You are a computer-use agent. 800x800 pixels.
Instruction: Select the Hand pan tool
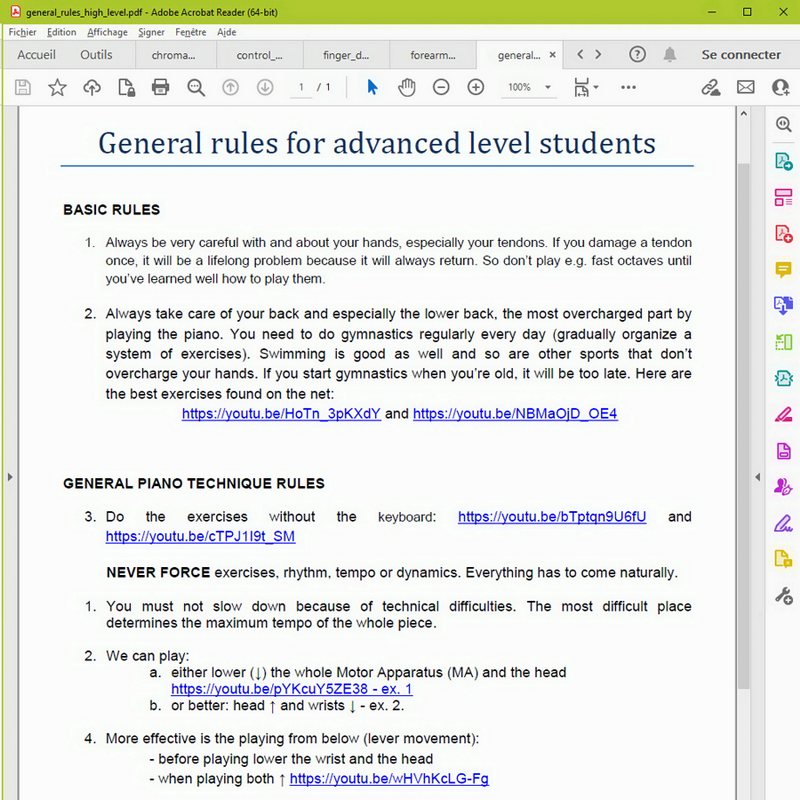pos(406,87)
